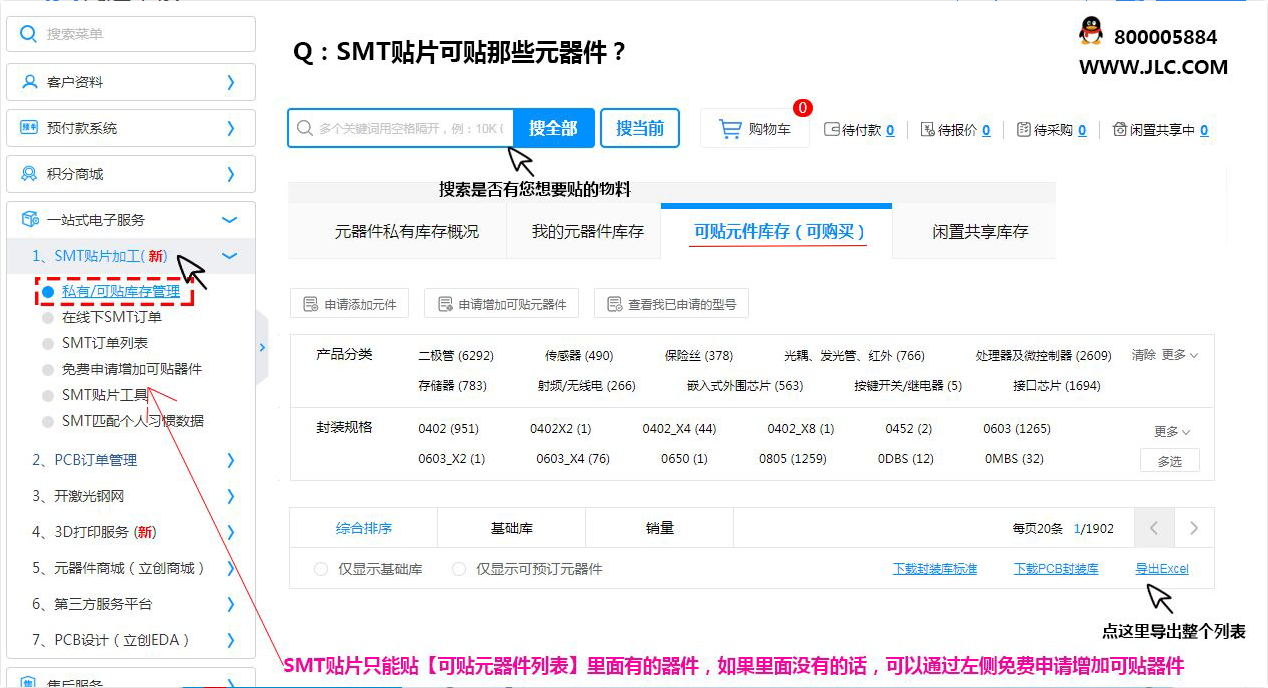Image resolution: width=1268 pixels, height=688 pixels.
Task: Click the 闲置共享中 box icon
Action: [1120, 129]
